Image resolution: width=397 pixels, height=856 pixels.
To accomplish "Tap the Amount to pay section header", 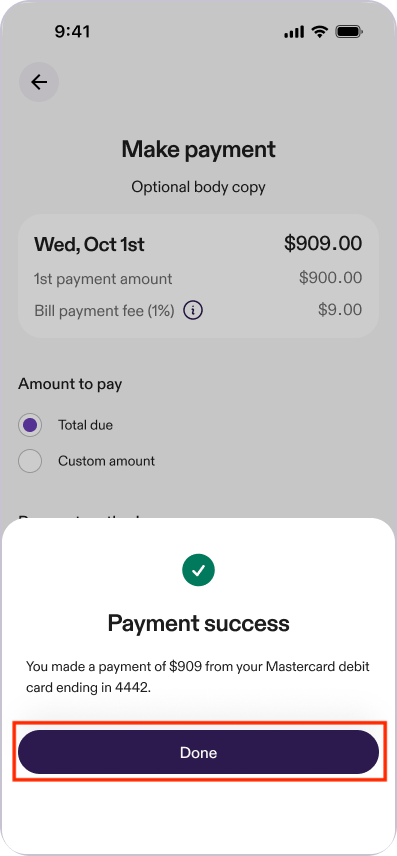I will 70,384.
